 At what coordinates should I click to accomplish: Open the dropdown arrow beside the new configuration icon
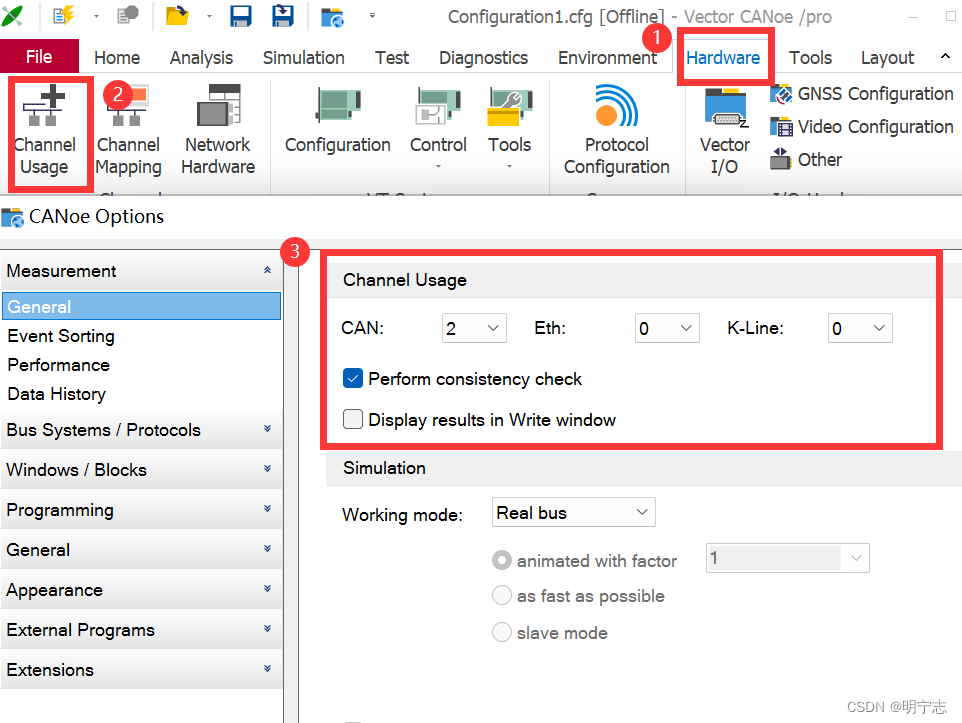pos(96,17)
